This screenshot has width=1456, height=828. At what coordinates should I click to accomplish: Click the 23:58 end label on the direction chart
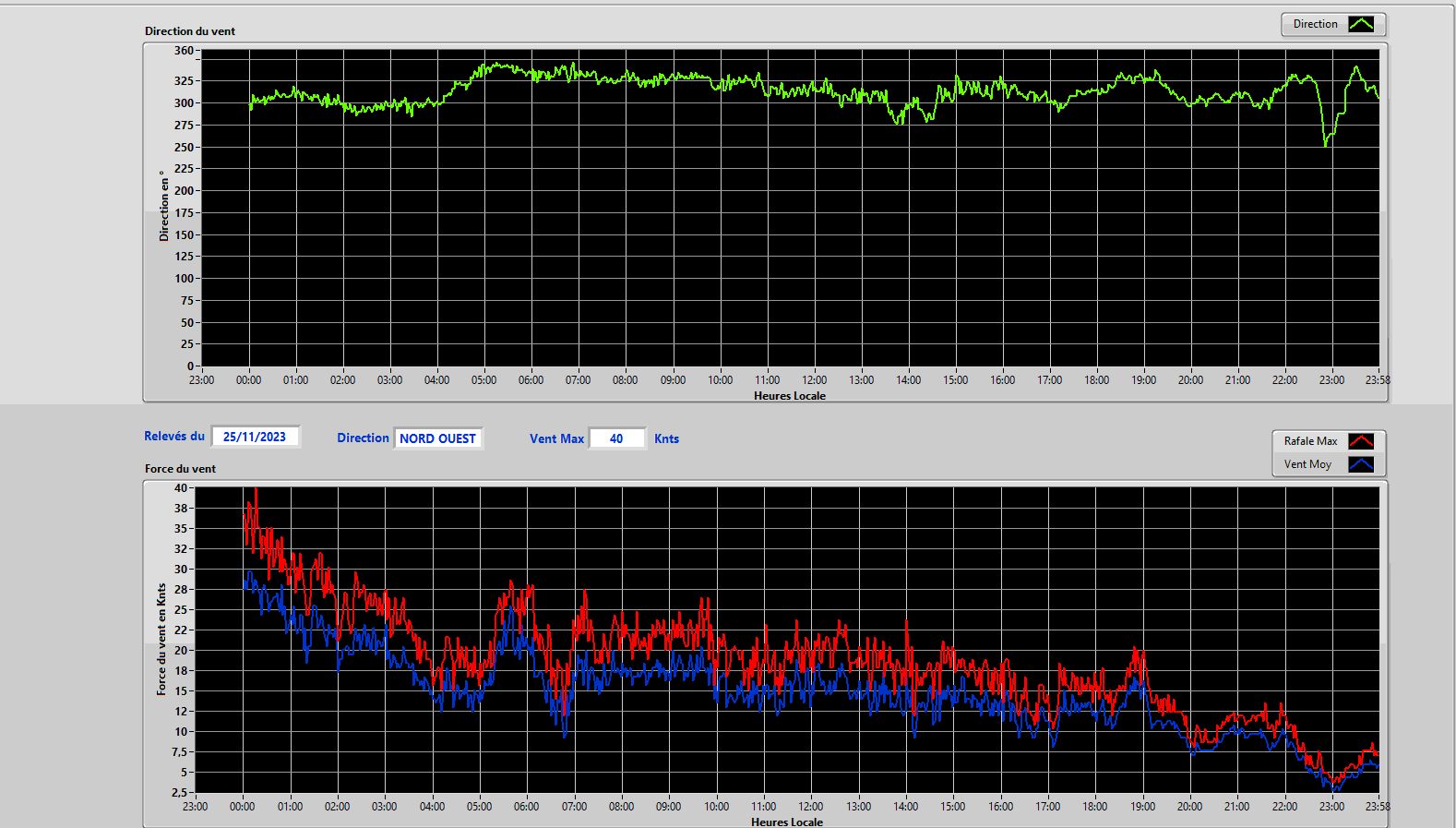pyautogui.click(x=1378, y=380)
